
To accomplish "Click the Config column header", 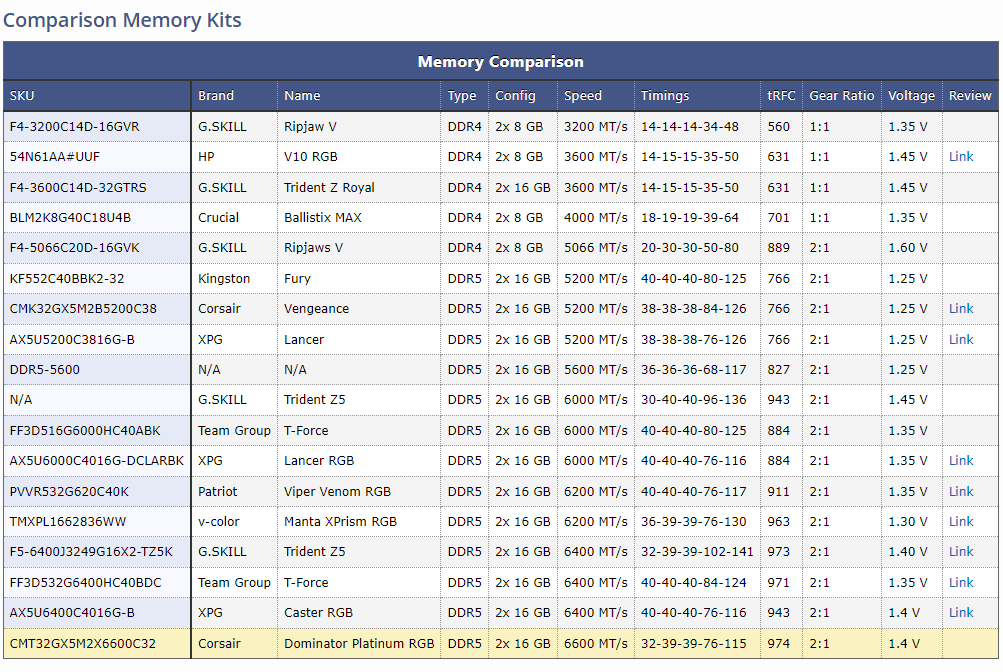I will (x=515, y=96).
